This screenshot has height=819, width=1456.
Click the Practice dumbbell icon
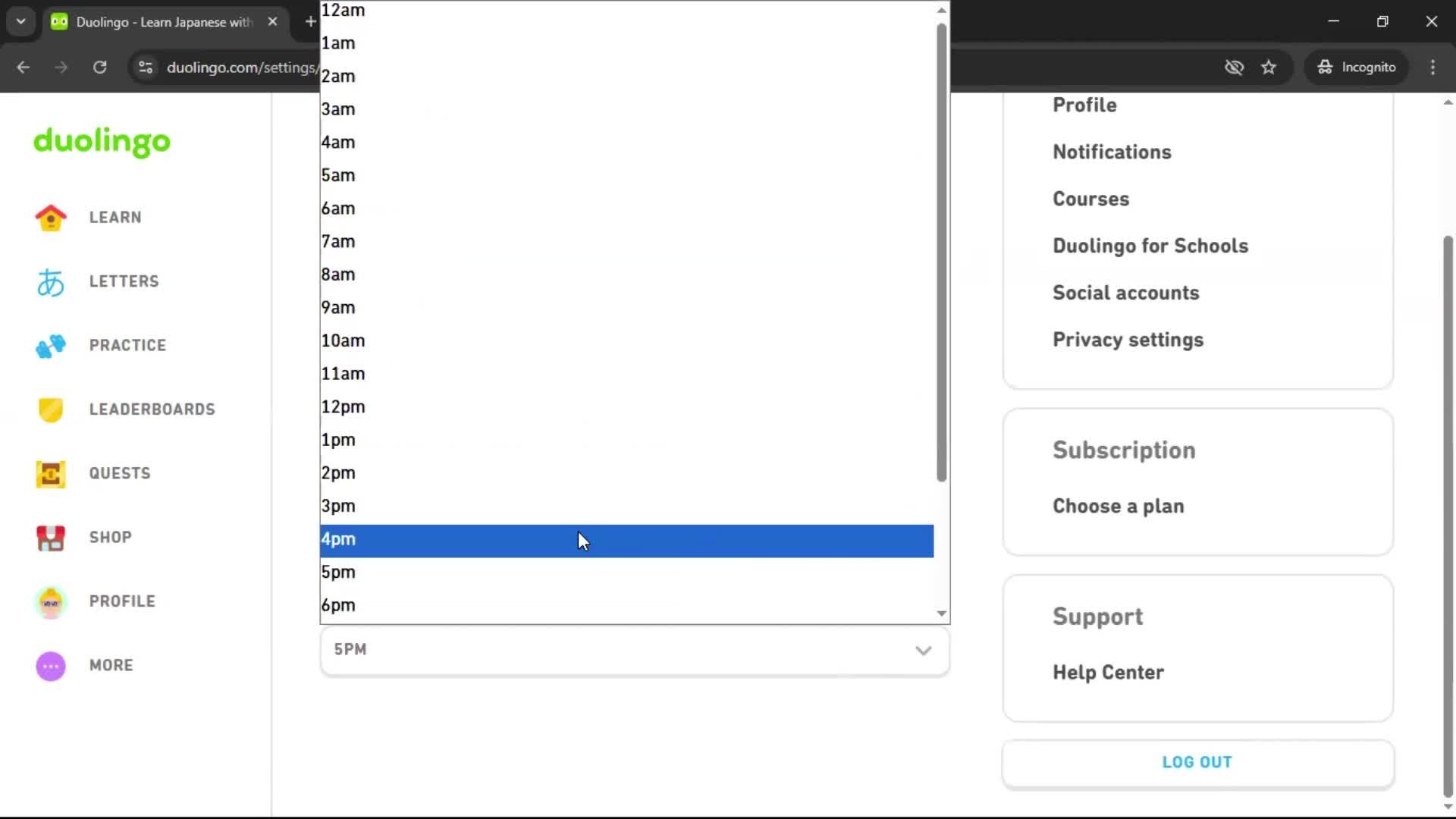[50, 346]
